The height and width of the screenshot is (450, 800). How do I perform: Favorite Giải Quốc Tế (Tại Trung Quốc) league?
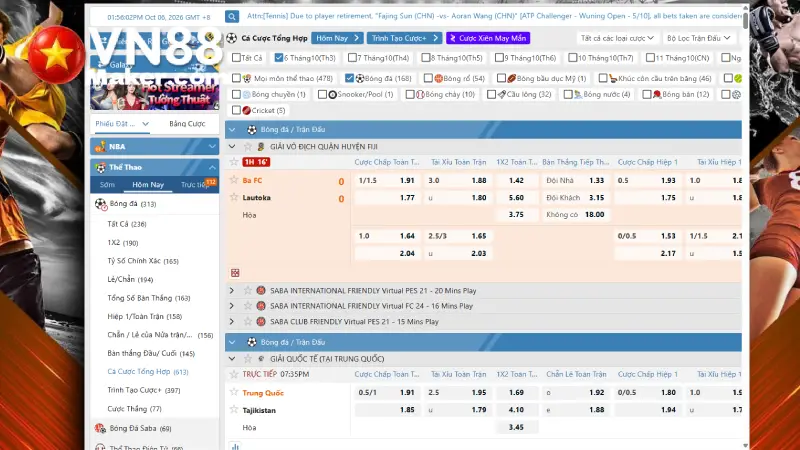point(248,359)
